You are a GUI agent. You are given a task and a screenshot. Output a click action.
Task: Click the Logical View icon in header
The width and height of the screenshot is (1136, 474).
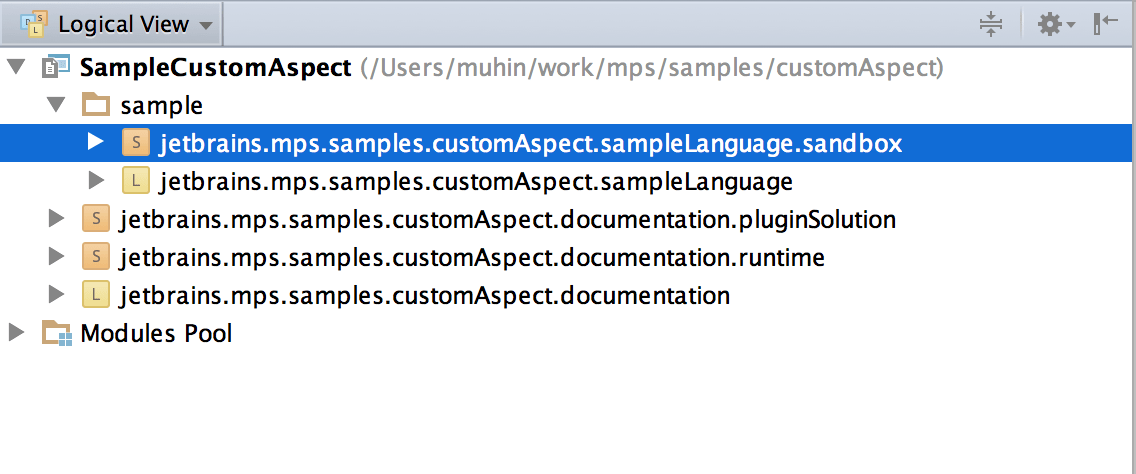tap(34, 25)
